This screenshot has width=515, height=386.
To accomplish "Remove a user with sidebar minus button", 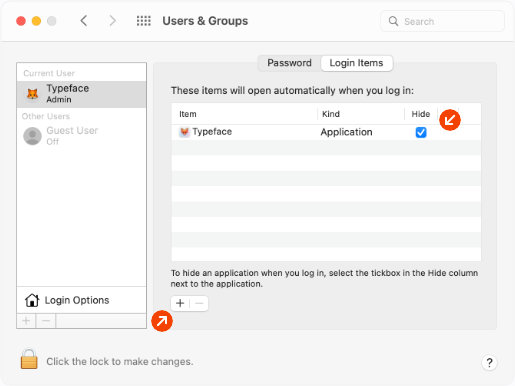I will (x=46, y=321).
